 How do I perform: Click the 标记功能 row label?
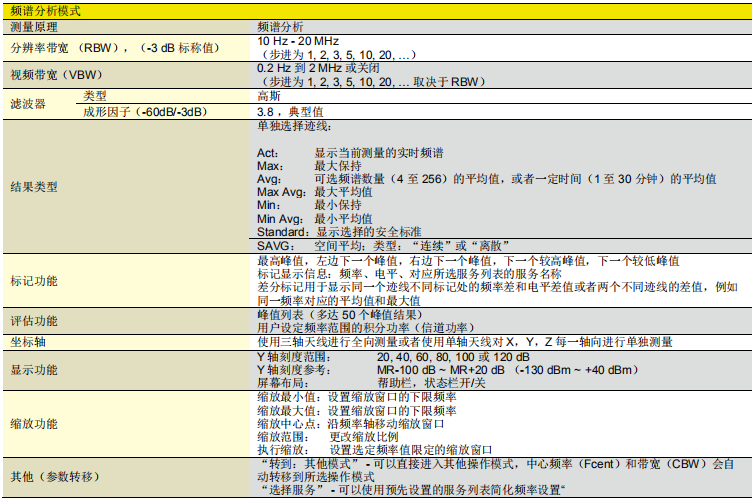tap(35, 281)
